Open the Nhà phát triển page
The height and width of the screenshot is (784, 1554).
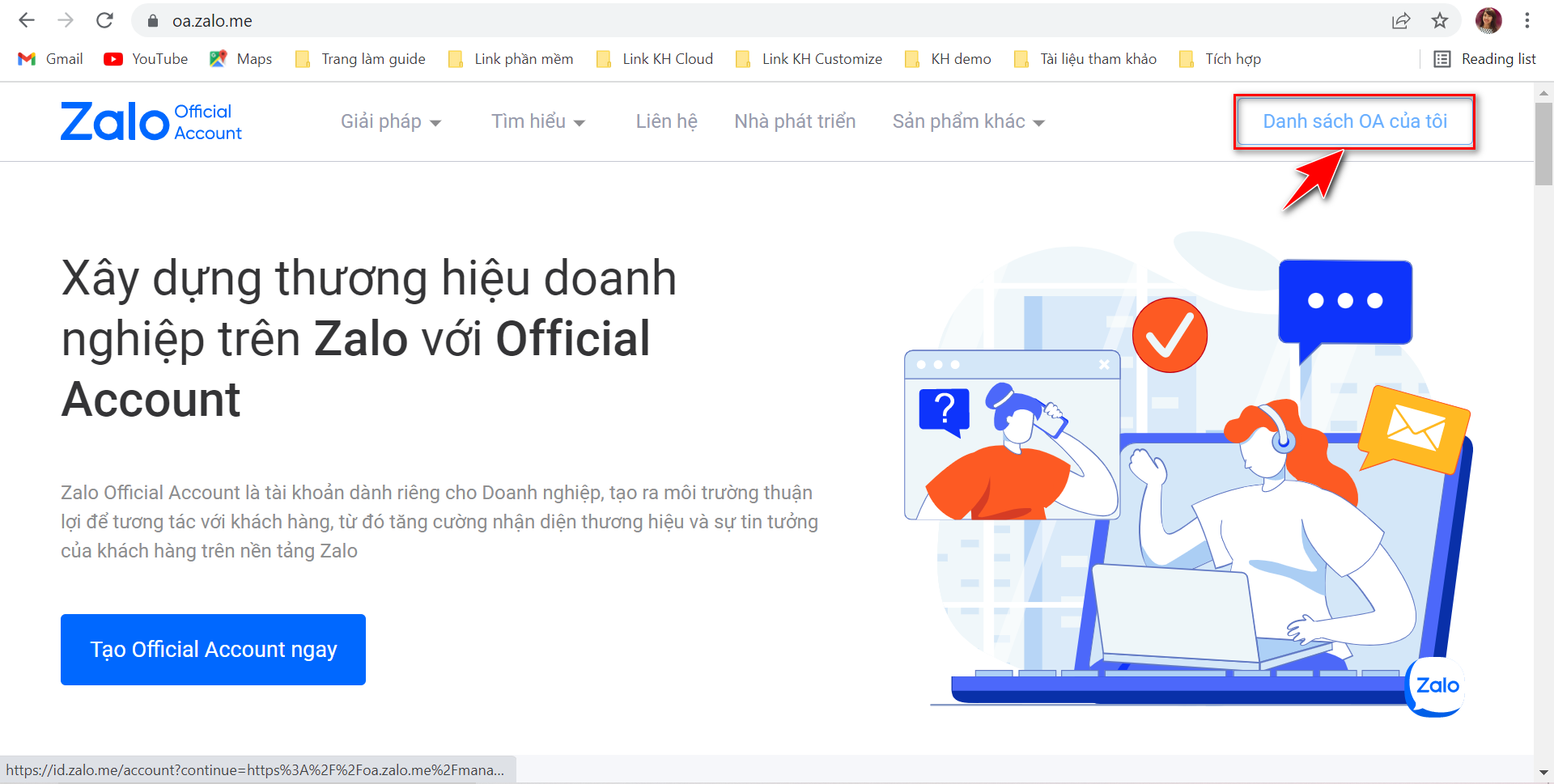click(795, 121)
